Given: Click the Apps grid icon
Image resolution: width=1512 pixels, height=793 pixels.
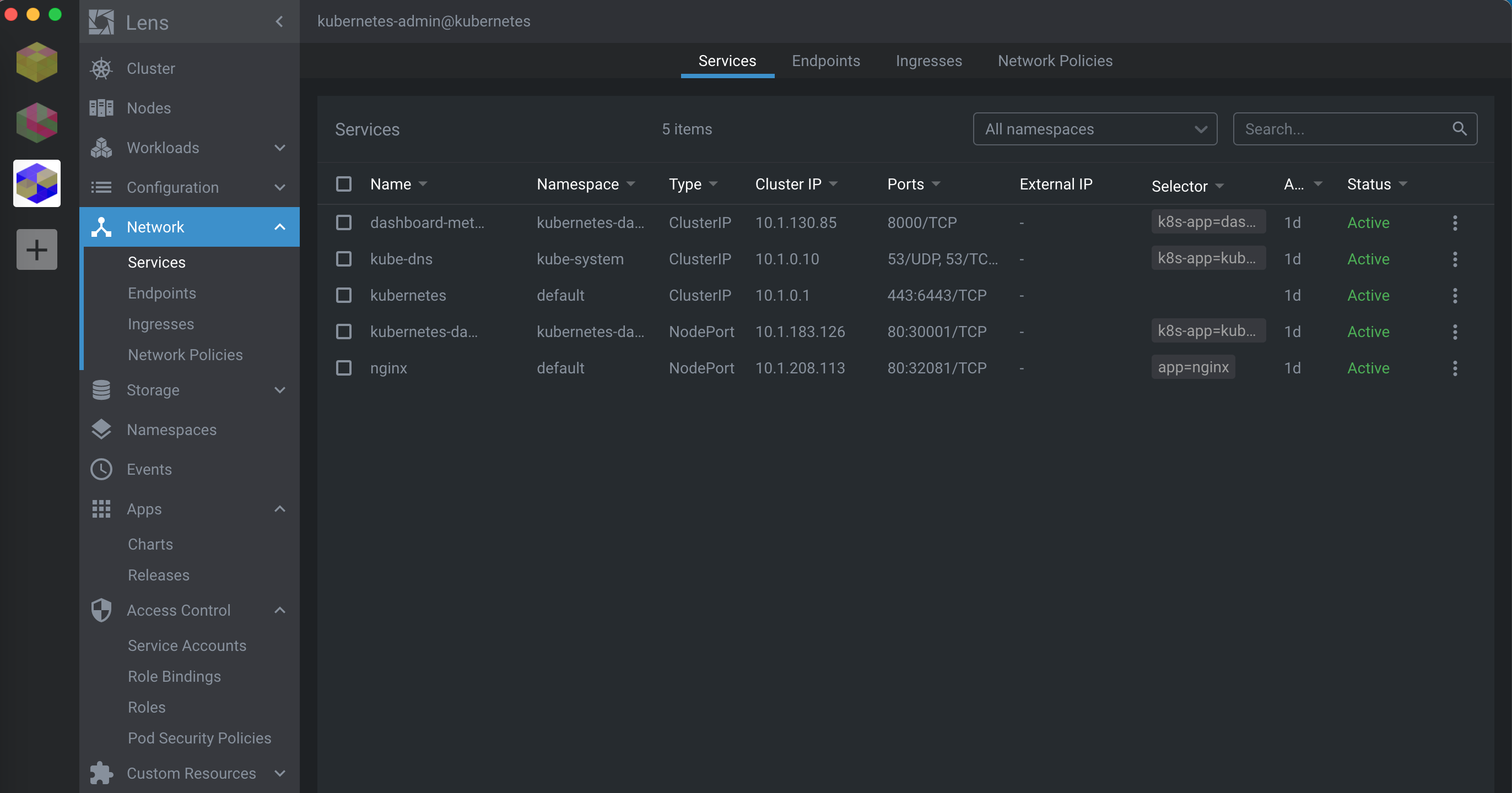Looking at the screenshot, I should [101, 509].
